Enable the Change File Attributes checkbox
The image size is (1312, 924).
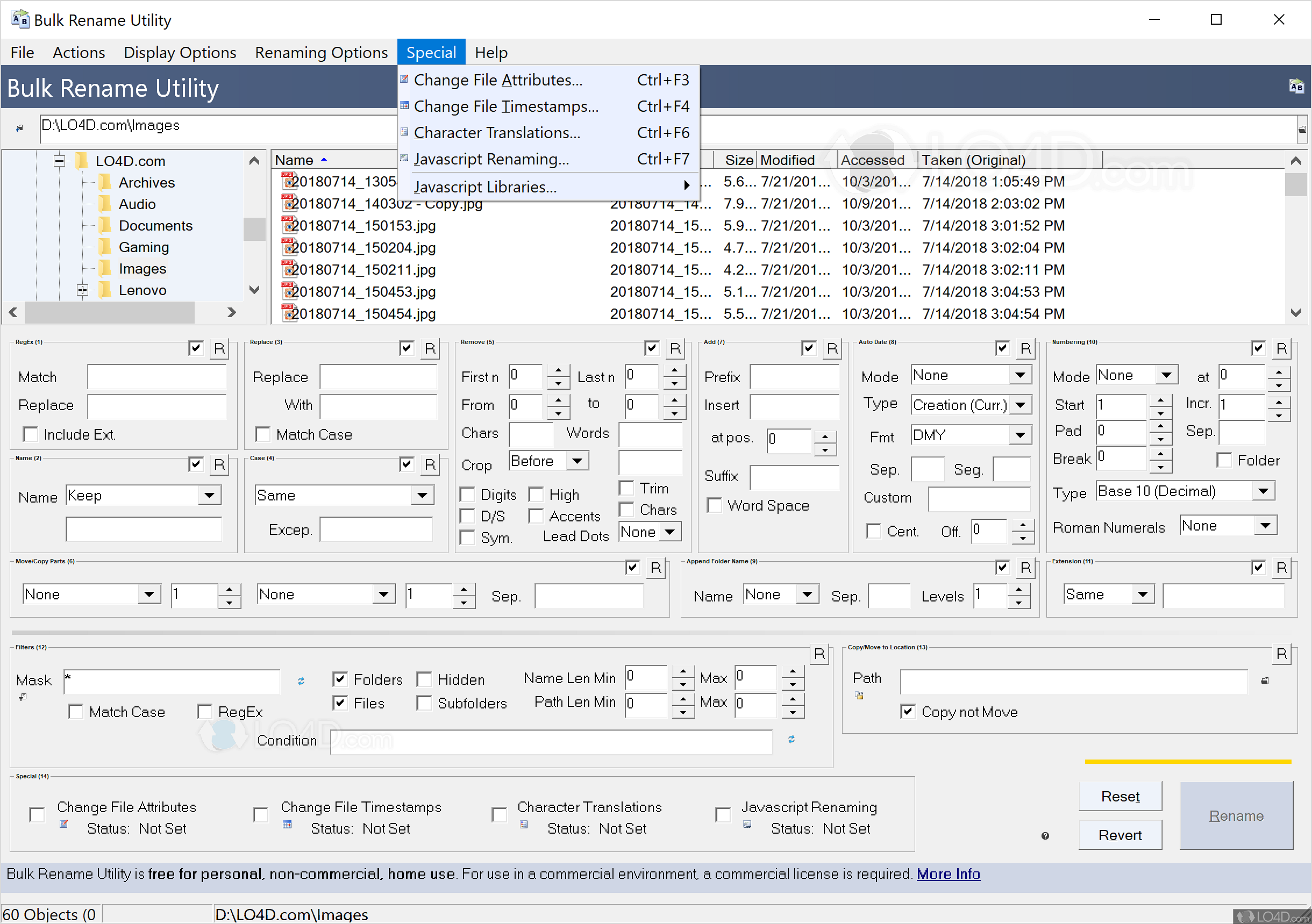pos(37,814)
